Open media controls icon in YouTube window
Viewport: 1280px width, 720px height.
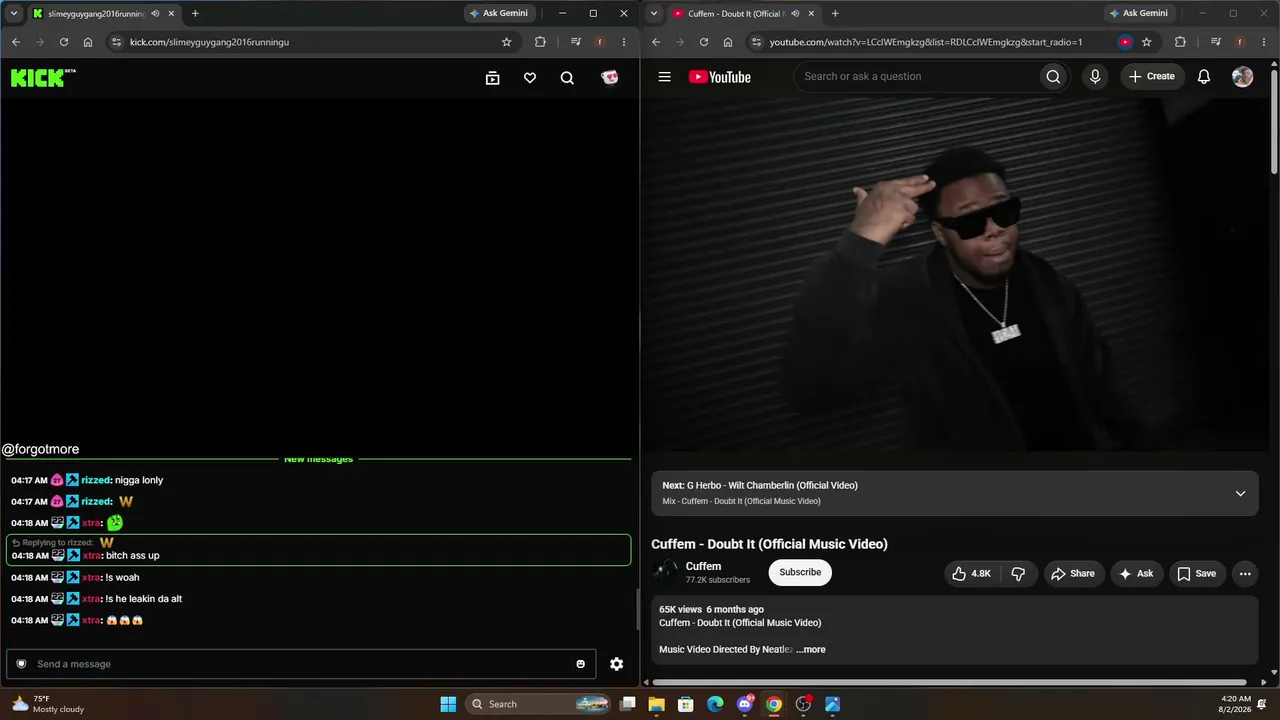[x=1215, y=42]
